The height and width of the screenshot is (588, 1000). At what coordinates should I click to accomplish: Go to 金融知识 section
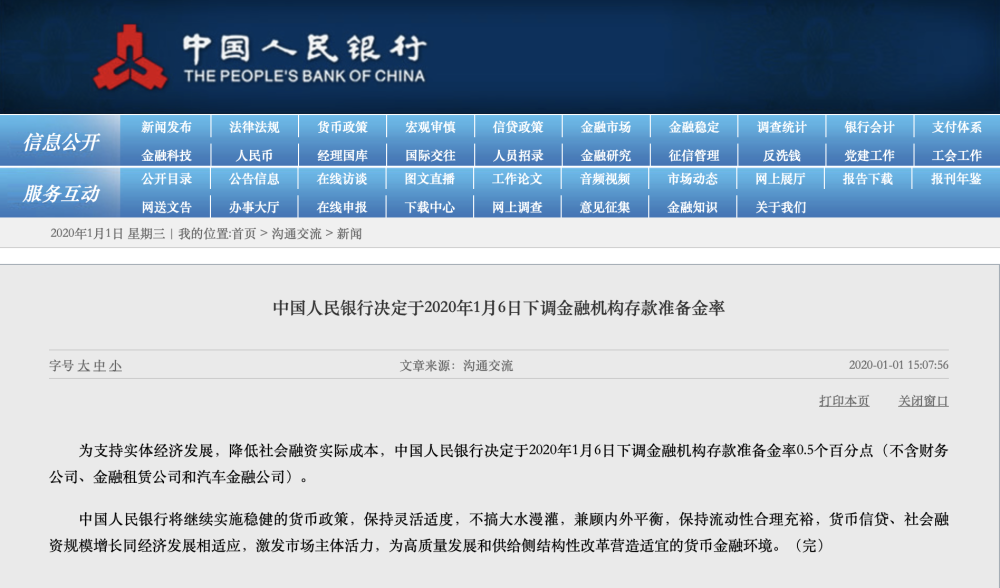693,207
